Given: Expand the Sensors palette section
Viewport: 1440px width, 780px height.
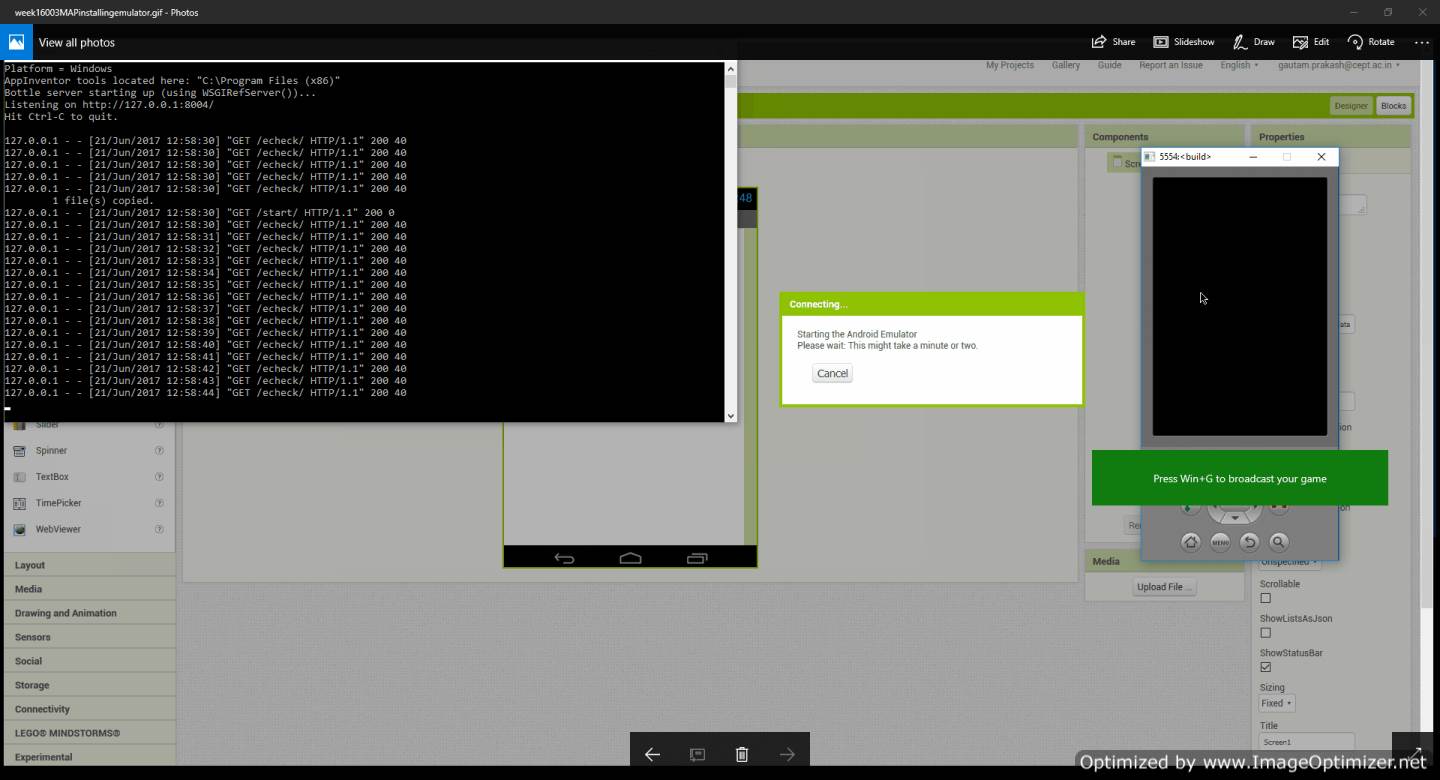Looking at the screenshot, I should (x=89, y=637).
